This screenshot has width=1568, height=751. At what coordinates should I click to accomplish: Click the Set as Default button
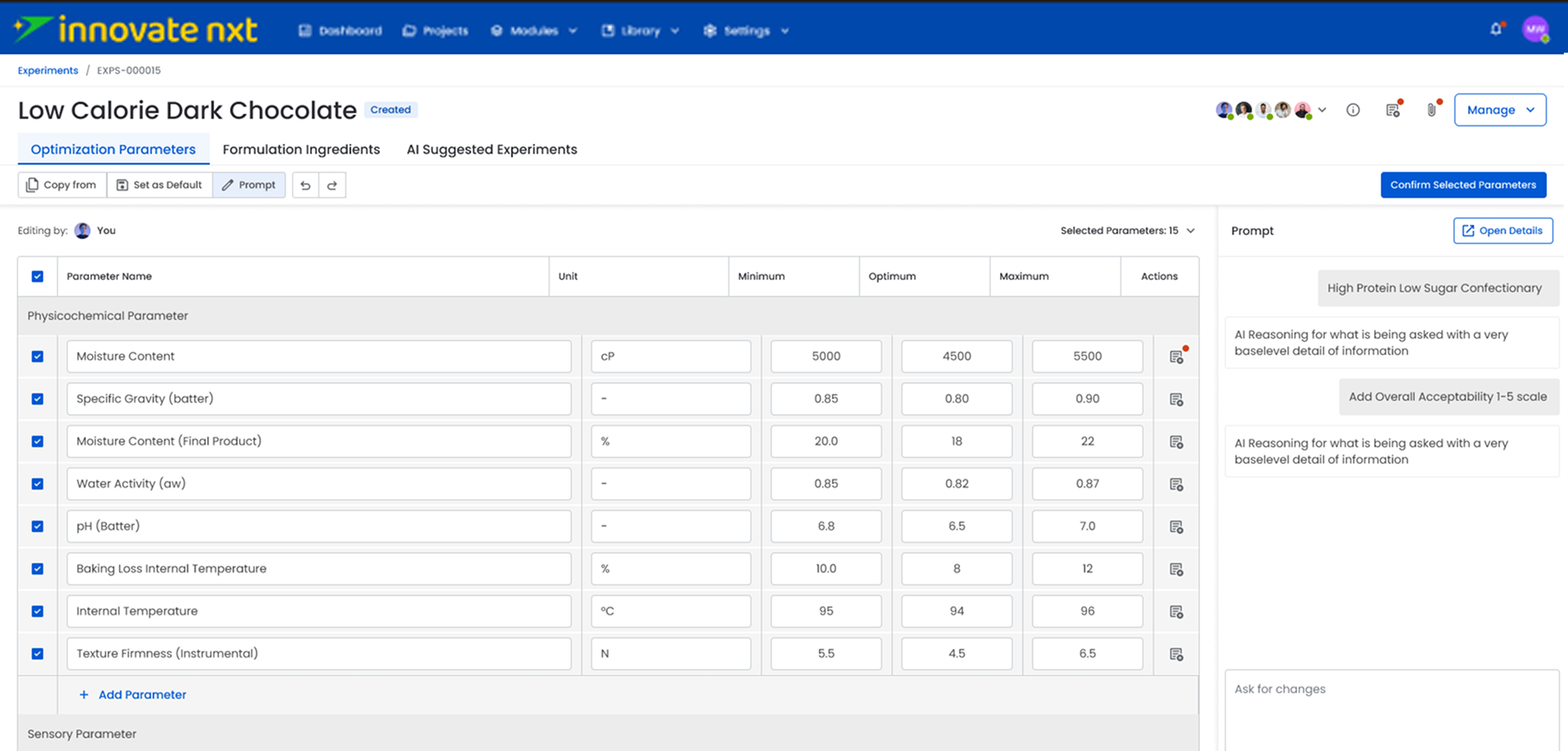[x=160, y=185]
